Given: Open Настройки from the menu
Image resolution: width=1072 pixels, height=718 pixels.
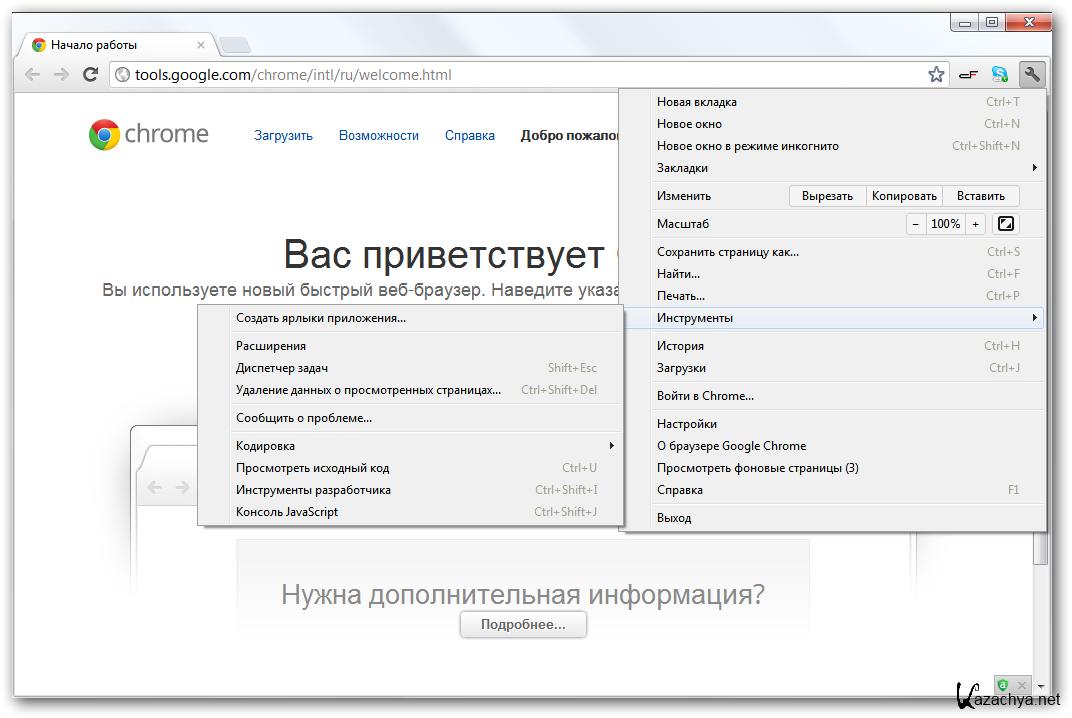Looking at the screenshot, I should [686, 424].
